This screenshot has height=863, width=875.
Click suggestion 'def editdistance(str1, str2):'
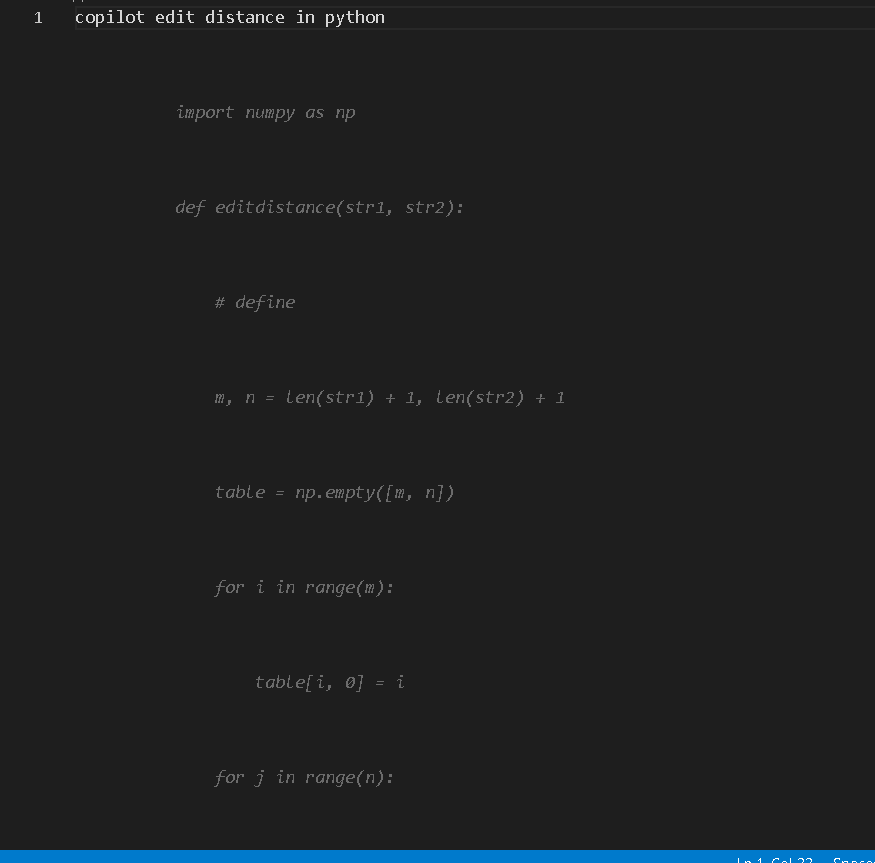coord(319,208)
